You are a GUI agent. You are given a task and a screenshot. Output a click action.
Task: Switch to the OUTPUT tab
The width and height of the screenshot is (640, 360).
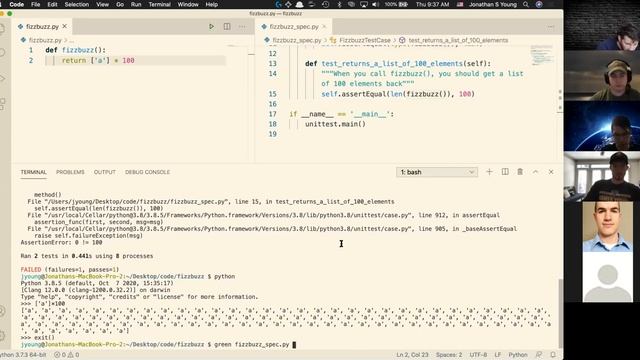click(105, 172)
